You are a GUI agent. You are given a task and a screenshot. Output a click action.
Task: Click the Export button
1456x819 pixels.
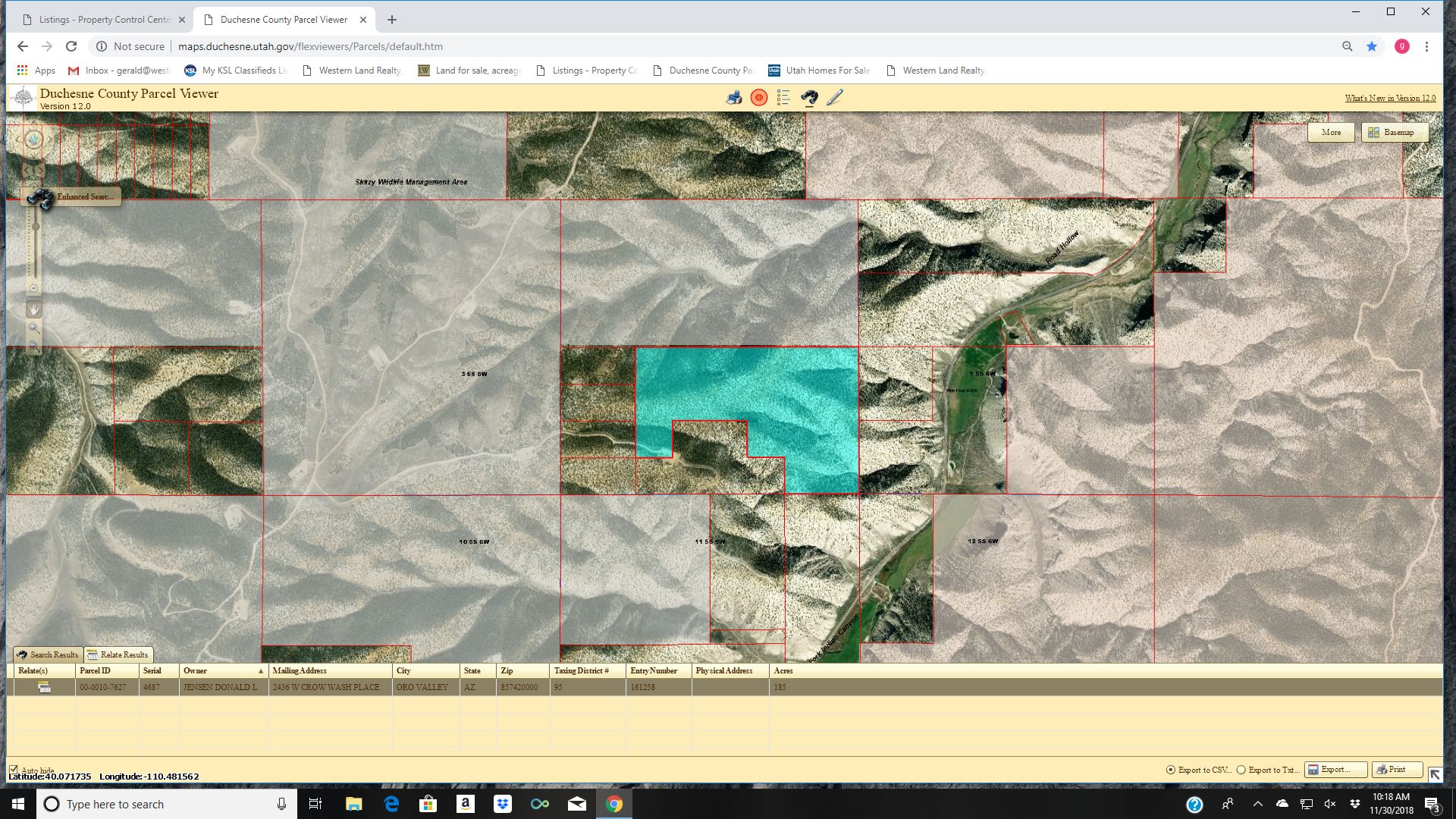pyautogui.click(x=1335, y=769)
